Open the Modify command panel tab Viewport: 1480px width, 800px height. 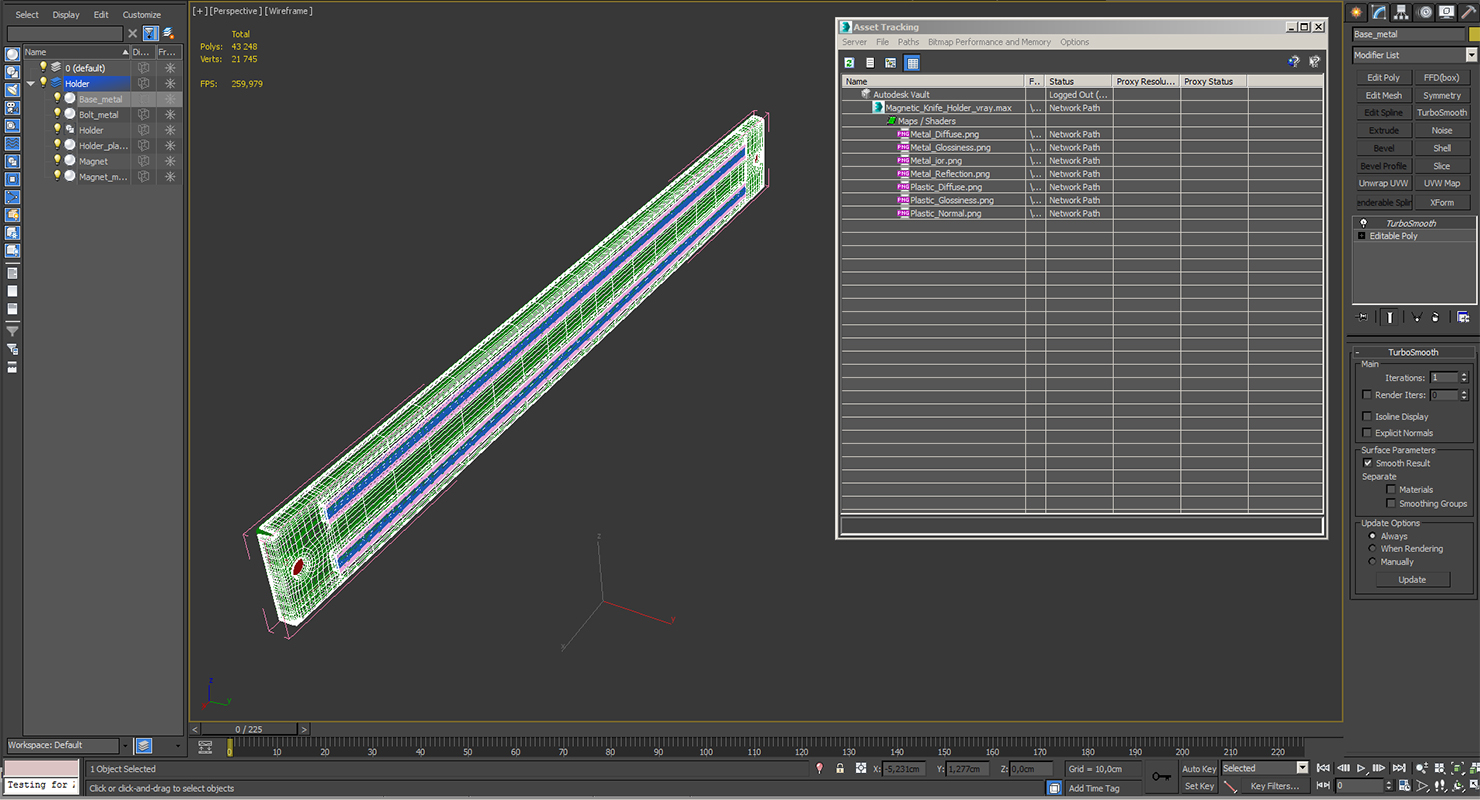1380,12
